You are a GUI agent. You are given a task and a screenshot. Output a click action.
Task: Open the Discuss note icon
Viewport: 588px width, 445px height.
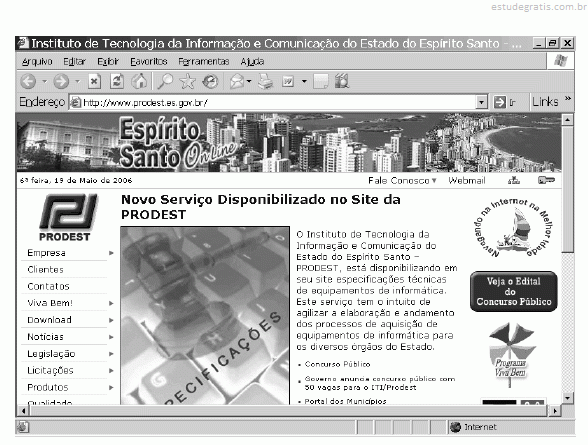tap(320, 81)
